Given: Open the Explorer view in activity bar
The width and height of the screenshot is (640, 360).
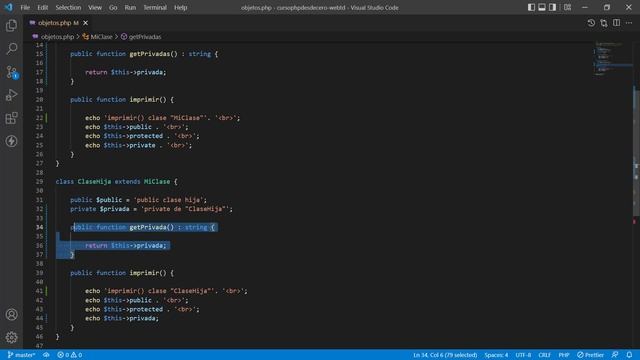Looking at the screenshot, I should 11,26.
